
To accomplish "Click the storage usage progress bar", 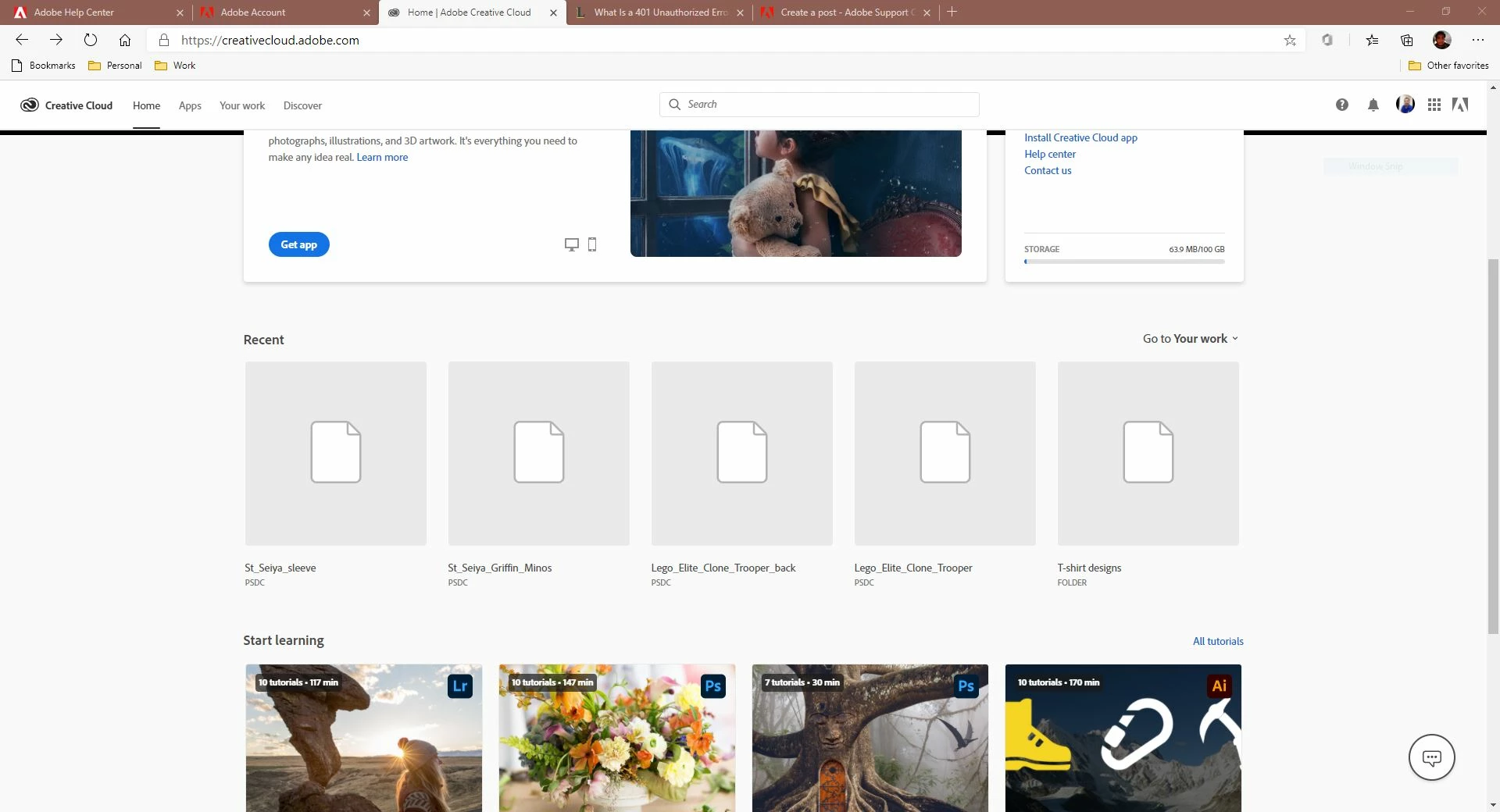I will tap(1124, 262).
